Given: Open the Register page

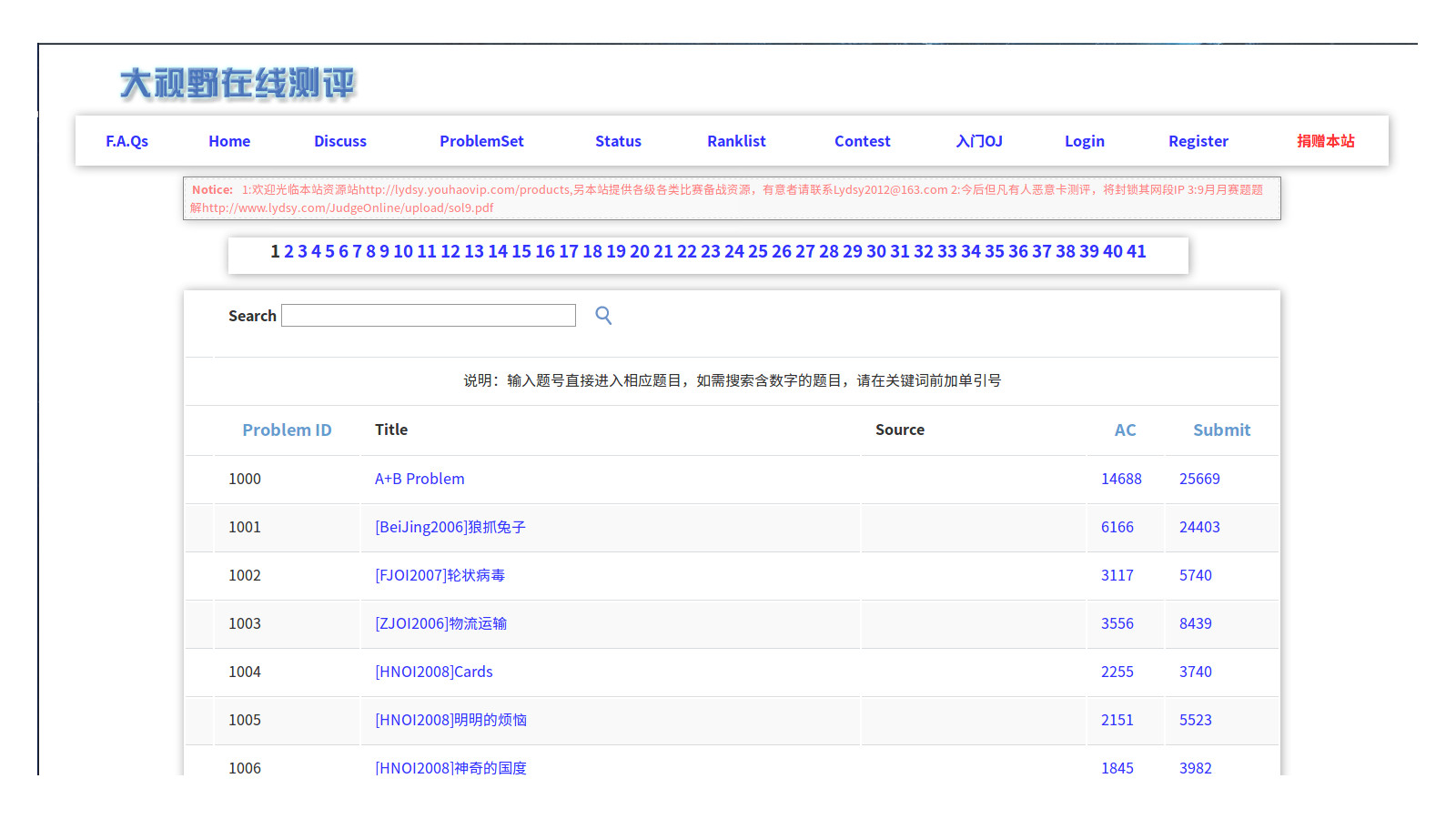Looking at the screenshot, I should tap(1198, 141).
